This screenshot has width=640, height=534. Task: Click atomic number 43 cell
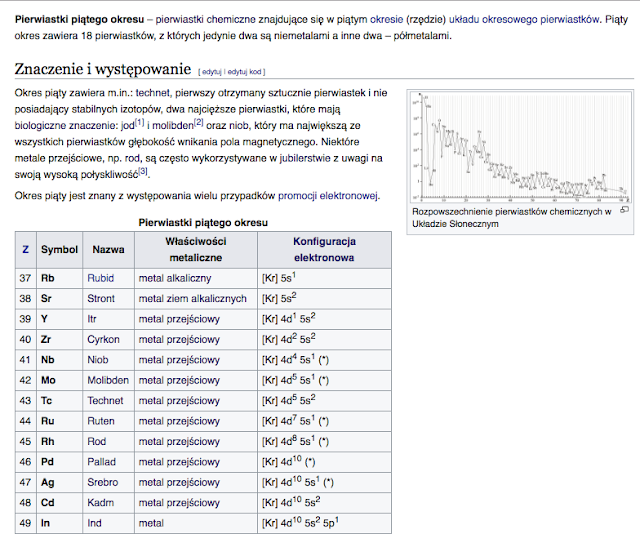[26, 400]
